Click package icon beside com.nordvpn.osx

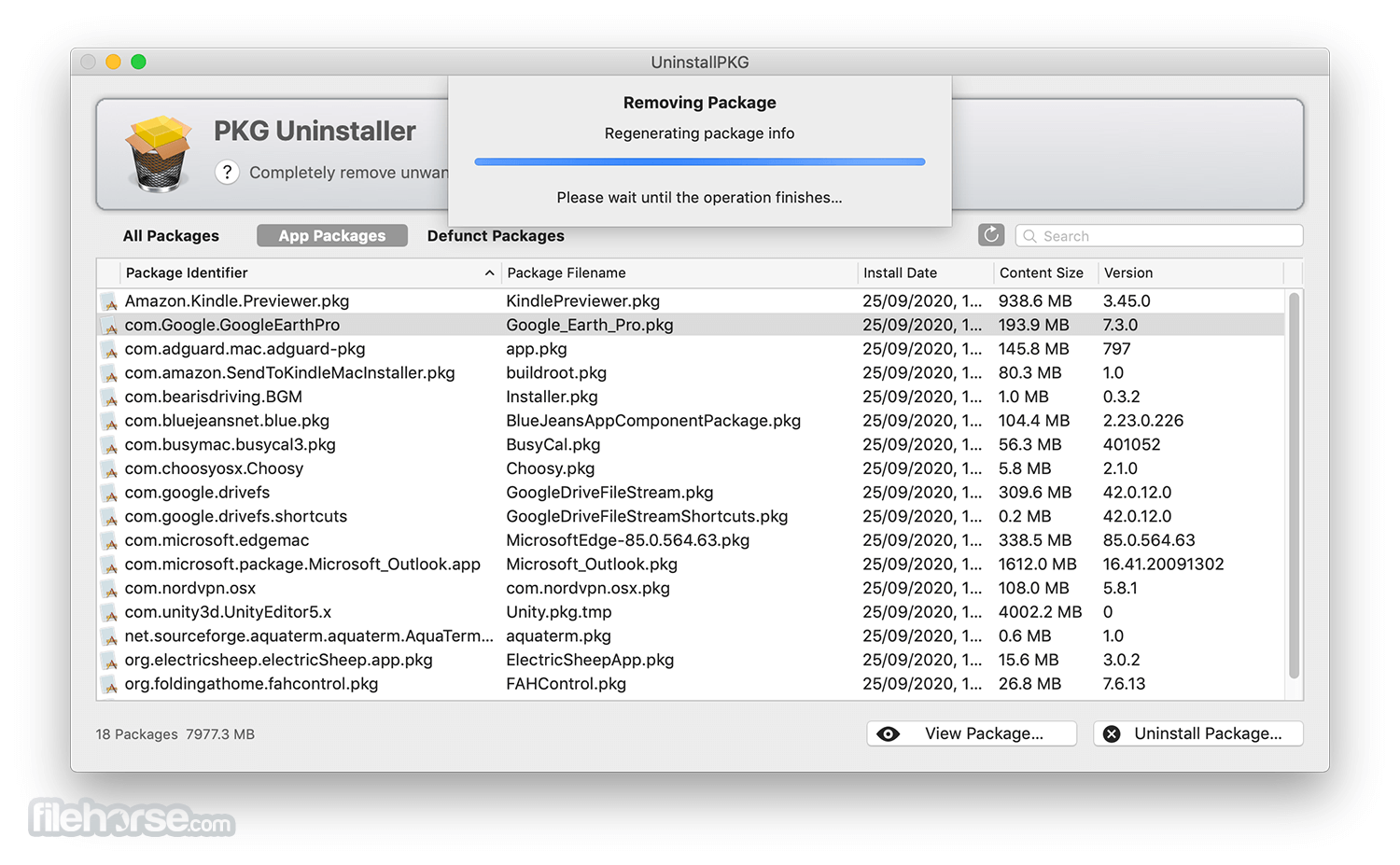(x=110, y=589)
